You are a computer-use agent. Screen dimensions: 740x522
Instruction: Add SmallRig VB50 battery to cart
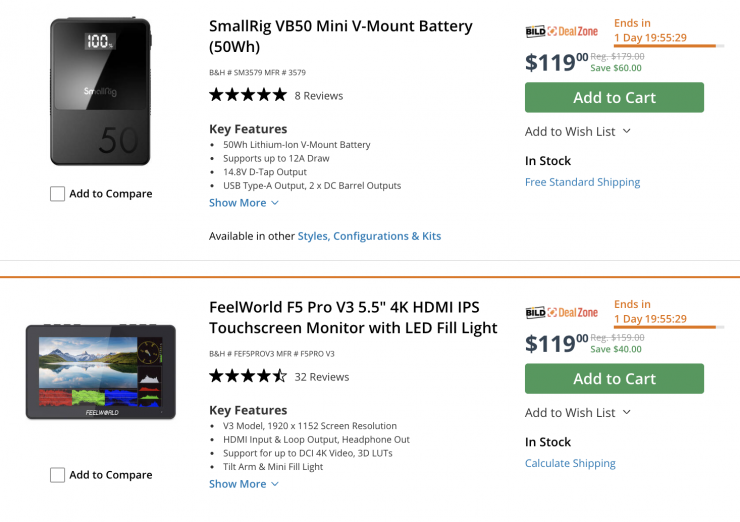(x=614, y=97)
